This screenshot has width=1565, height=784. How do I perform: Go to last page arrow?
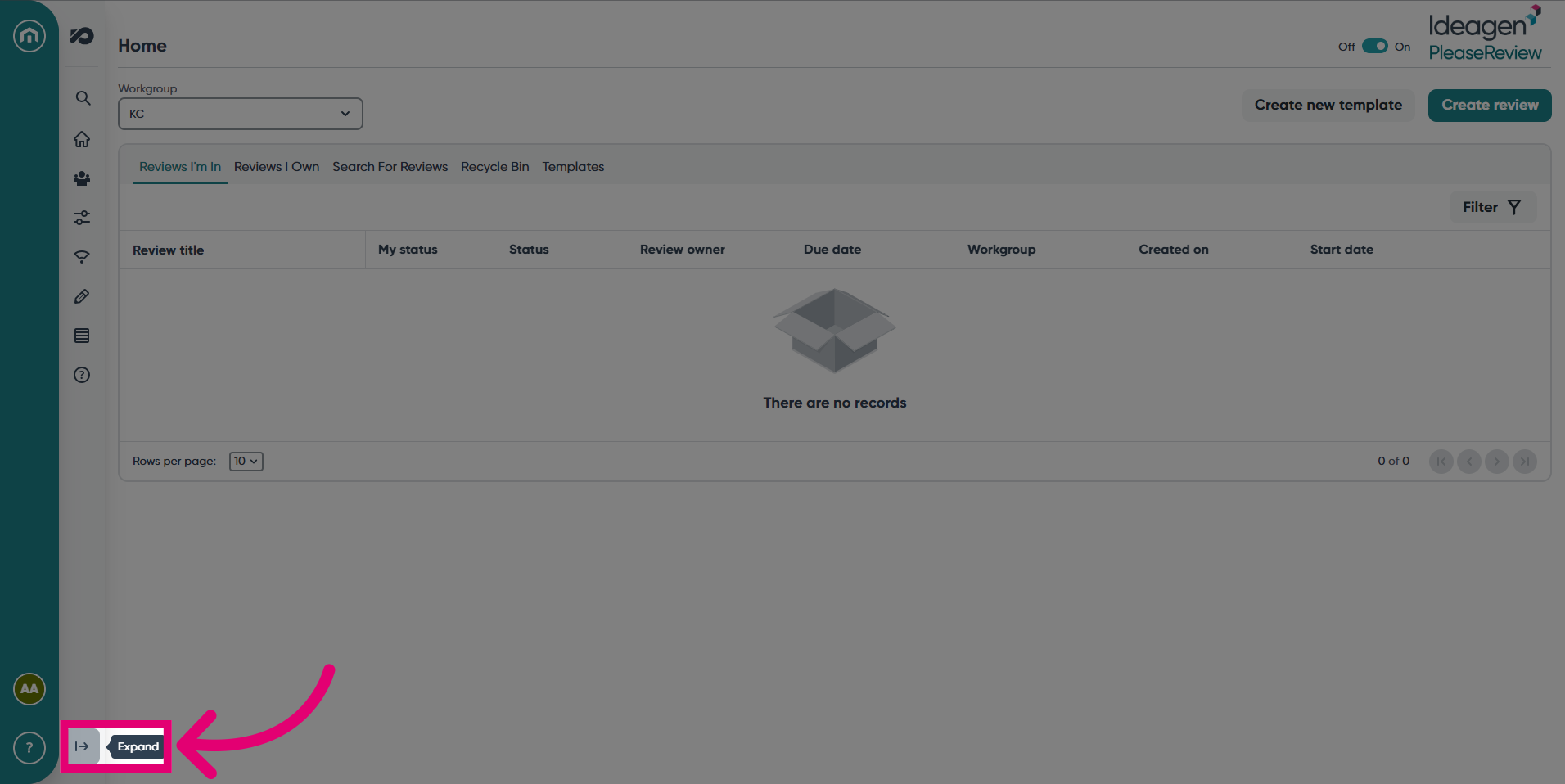[1525, 462]
